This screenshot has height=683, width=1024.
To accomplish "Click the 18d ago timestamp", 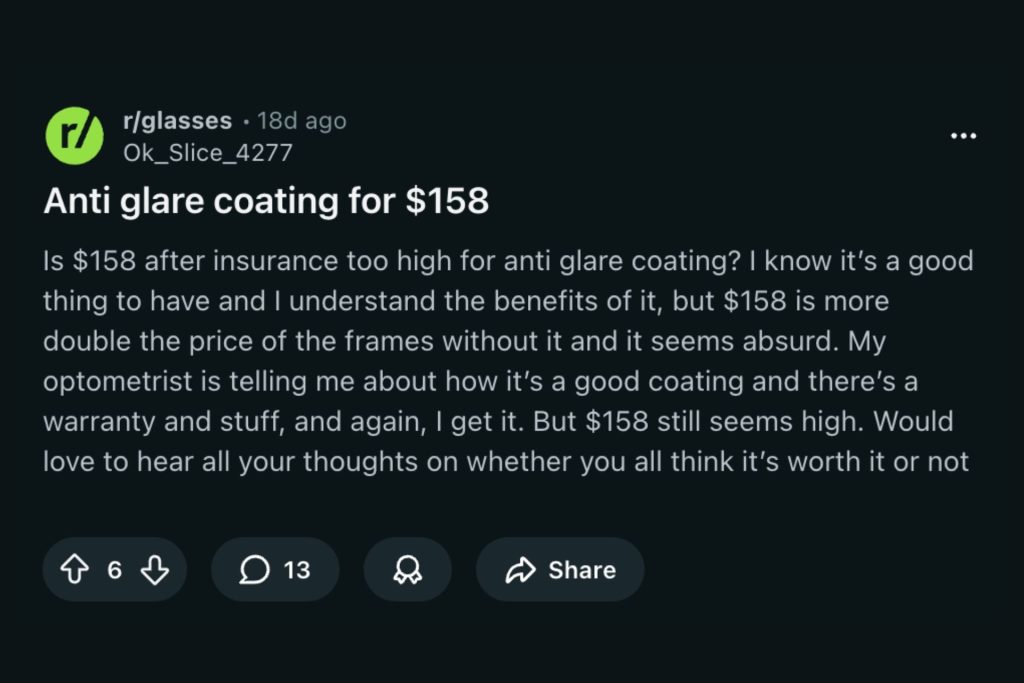I will 302,121.
